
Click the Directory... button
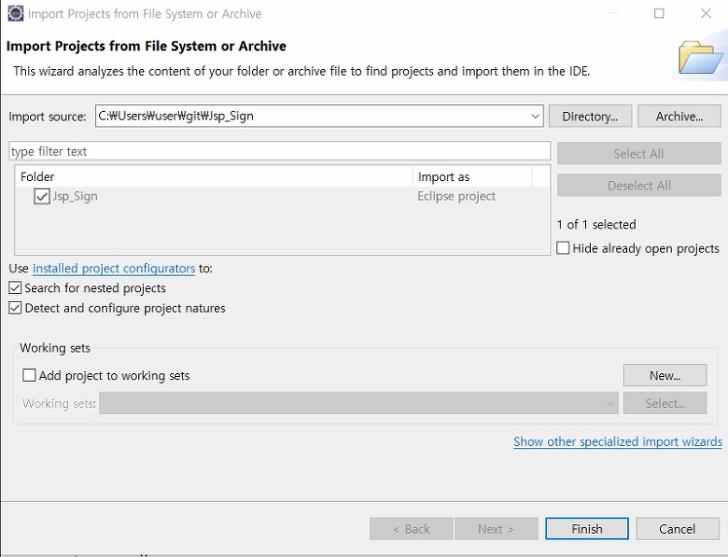[x=590, y=116]
